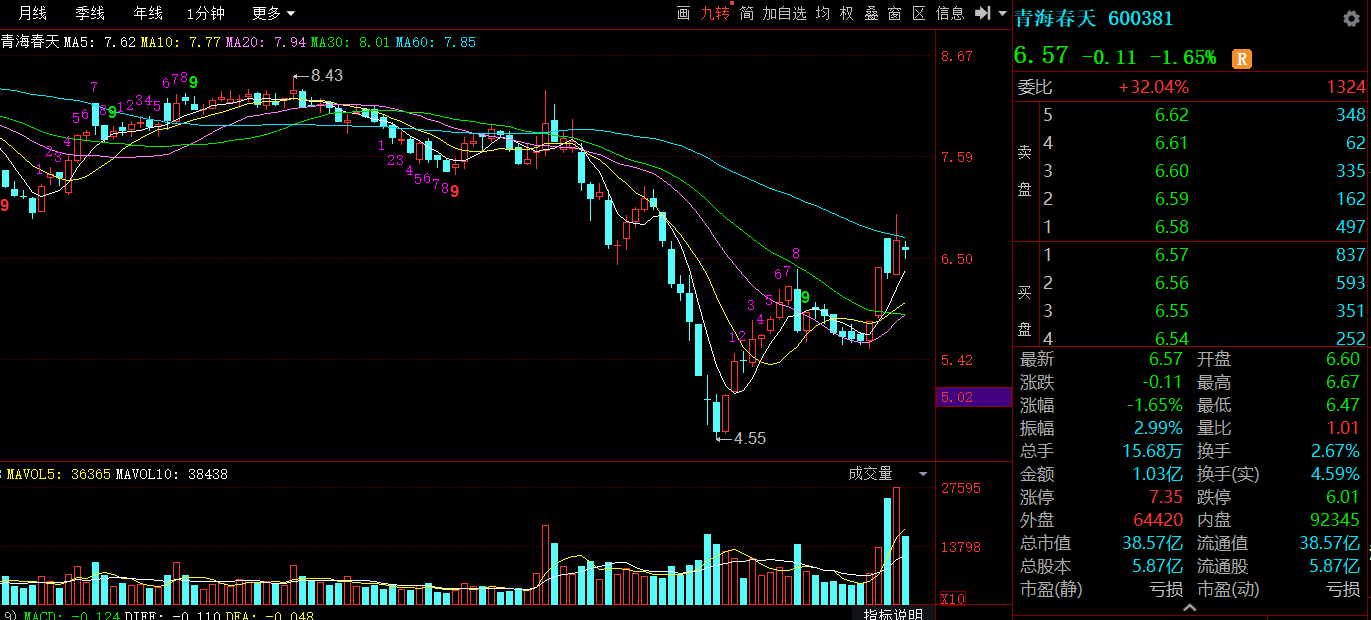Open the 画 drawing tools
Viewport: 1371px width, 620px height.
tap(684, 13)
